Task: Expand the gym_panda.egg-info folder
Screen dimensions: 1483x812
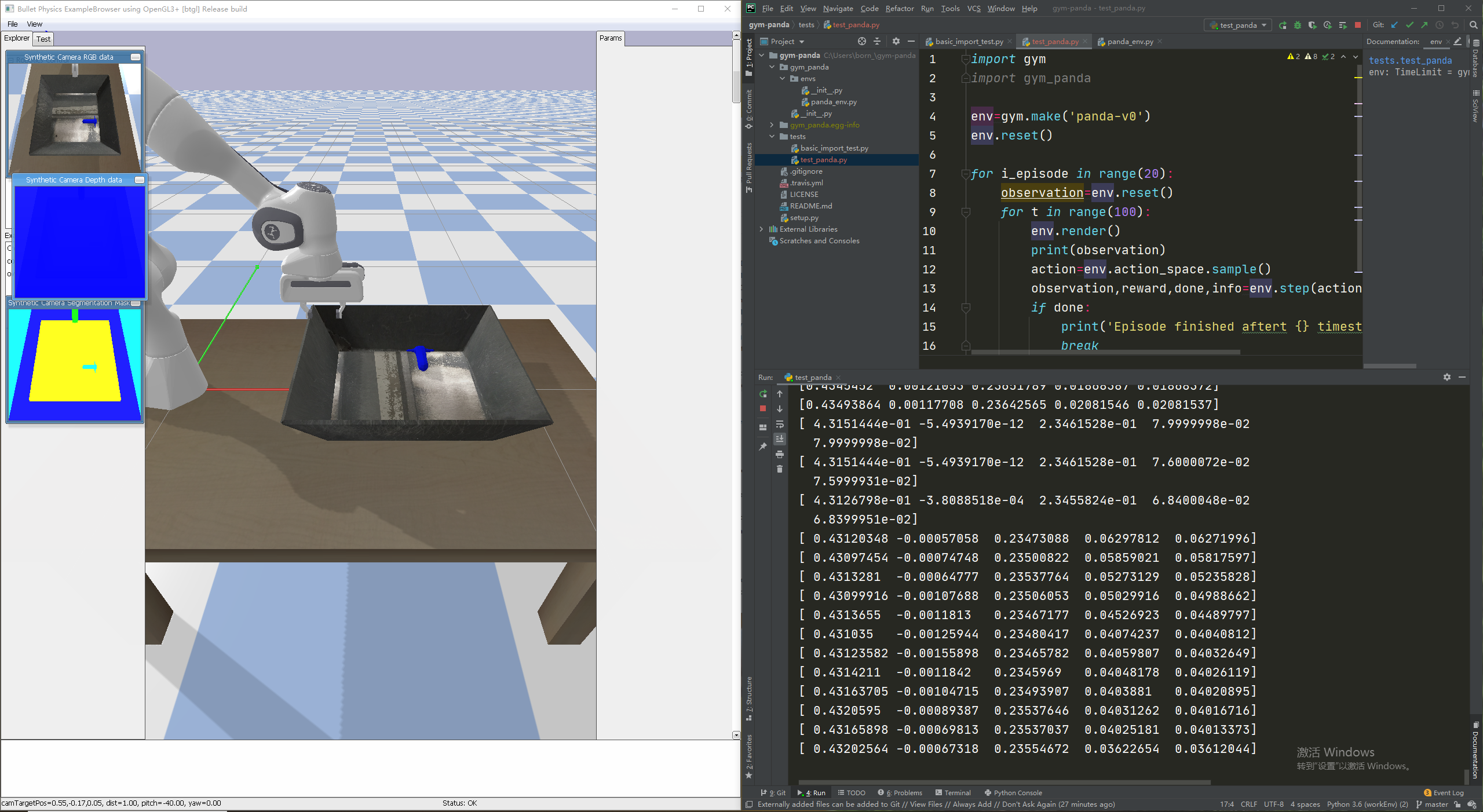Action: [772, 125]
